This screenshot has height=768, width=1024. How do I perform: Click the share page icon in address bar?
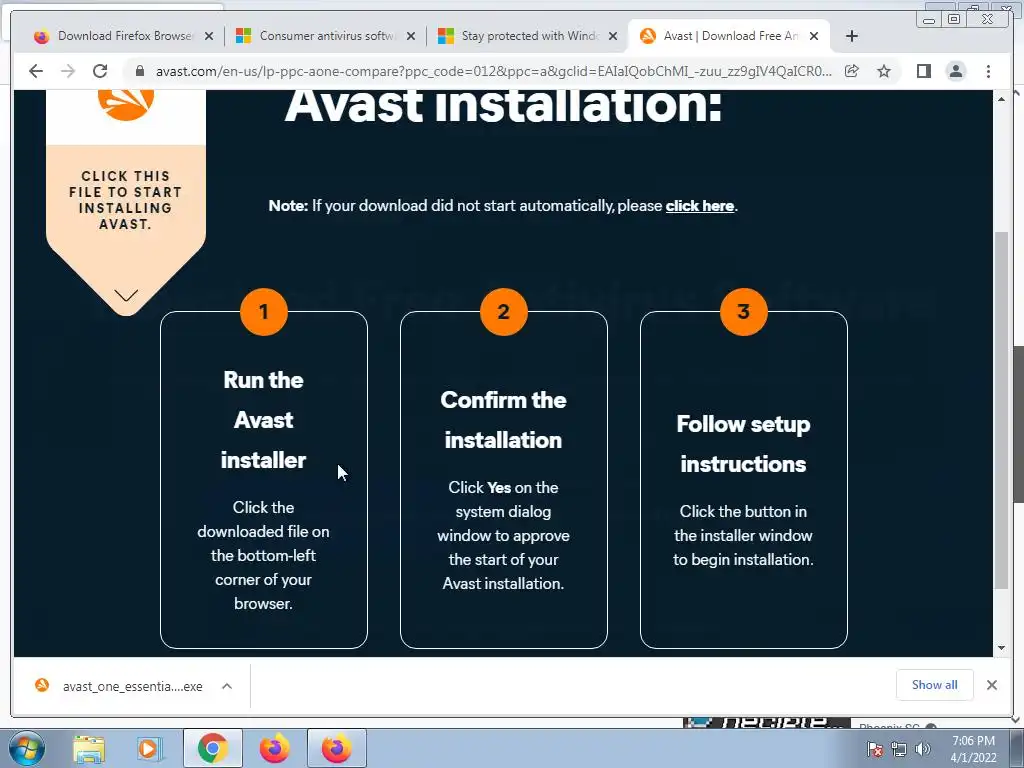click(852, 71)
